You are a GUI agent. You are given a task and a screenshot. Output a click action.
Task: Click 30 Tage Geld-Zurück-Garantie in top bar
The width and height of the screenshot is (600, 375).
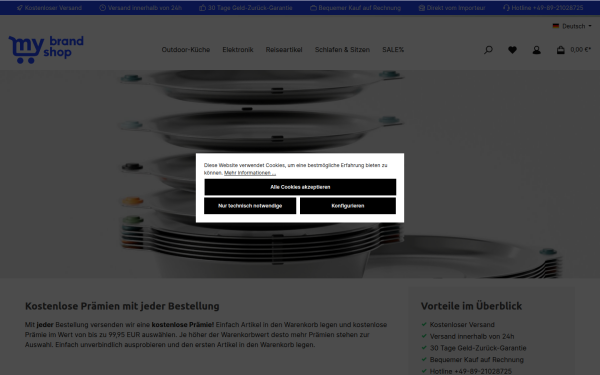tap(250, 8)
